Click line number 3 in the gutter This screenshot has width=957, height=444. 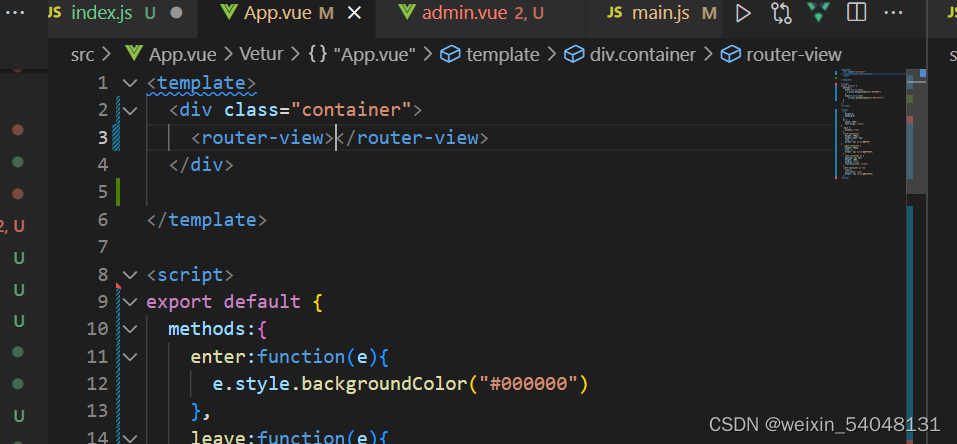point(103,137)
